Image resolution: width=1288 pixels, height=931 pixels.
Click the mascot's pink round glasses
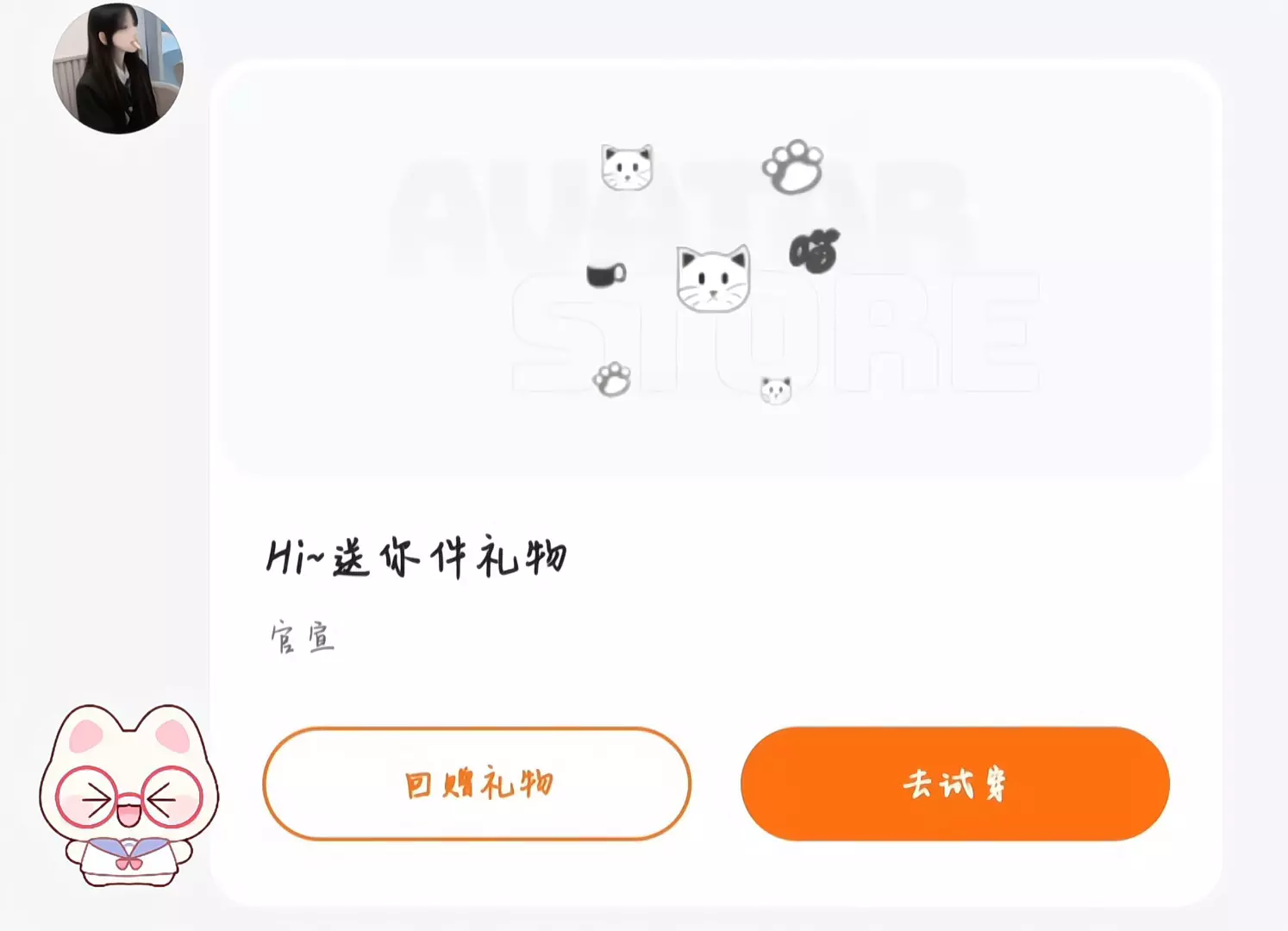pyautogui.click(x=129, y=797)
